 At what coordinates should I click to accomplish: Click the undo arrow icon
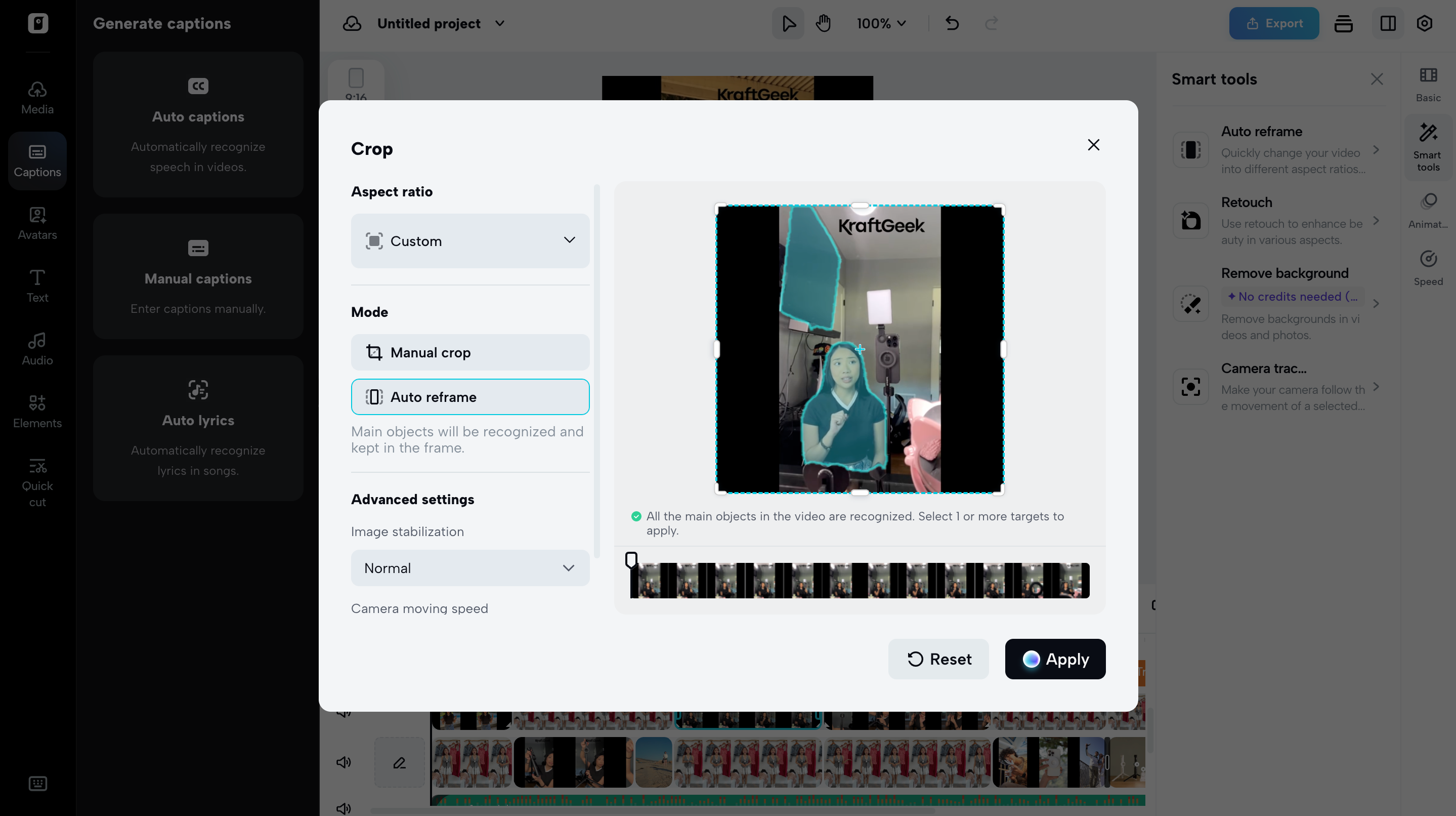click(952, 23)
